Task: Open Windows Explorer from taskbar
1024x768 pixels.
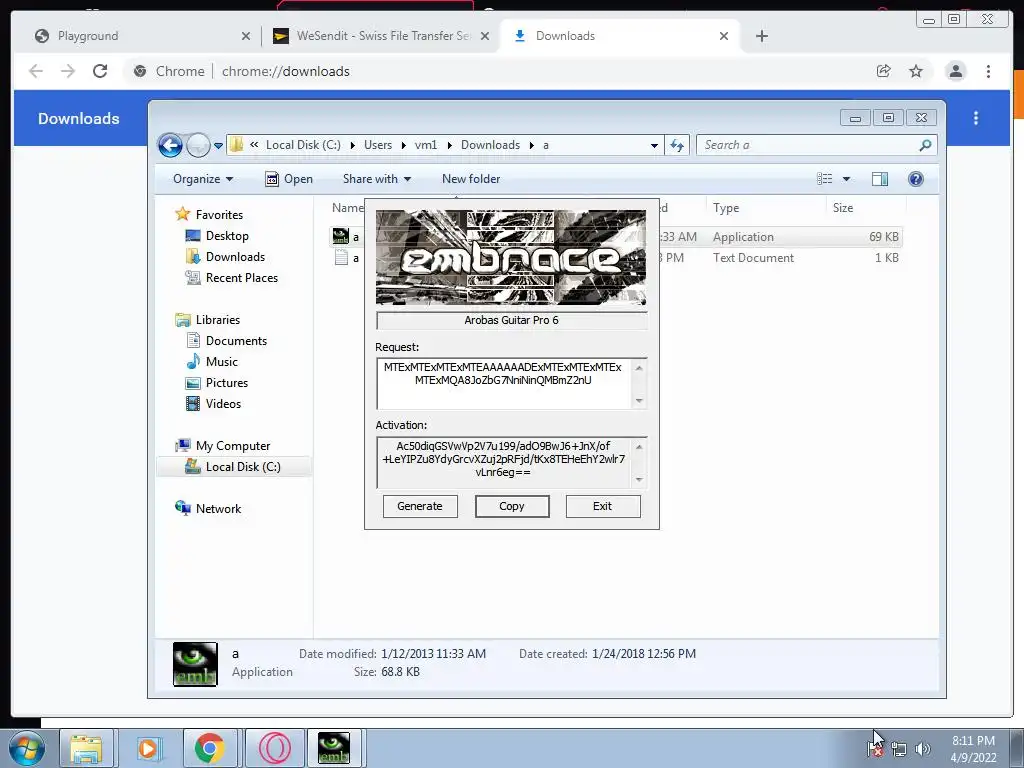Action: (86, 748)
